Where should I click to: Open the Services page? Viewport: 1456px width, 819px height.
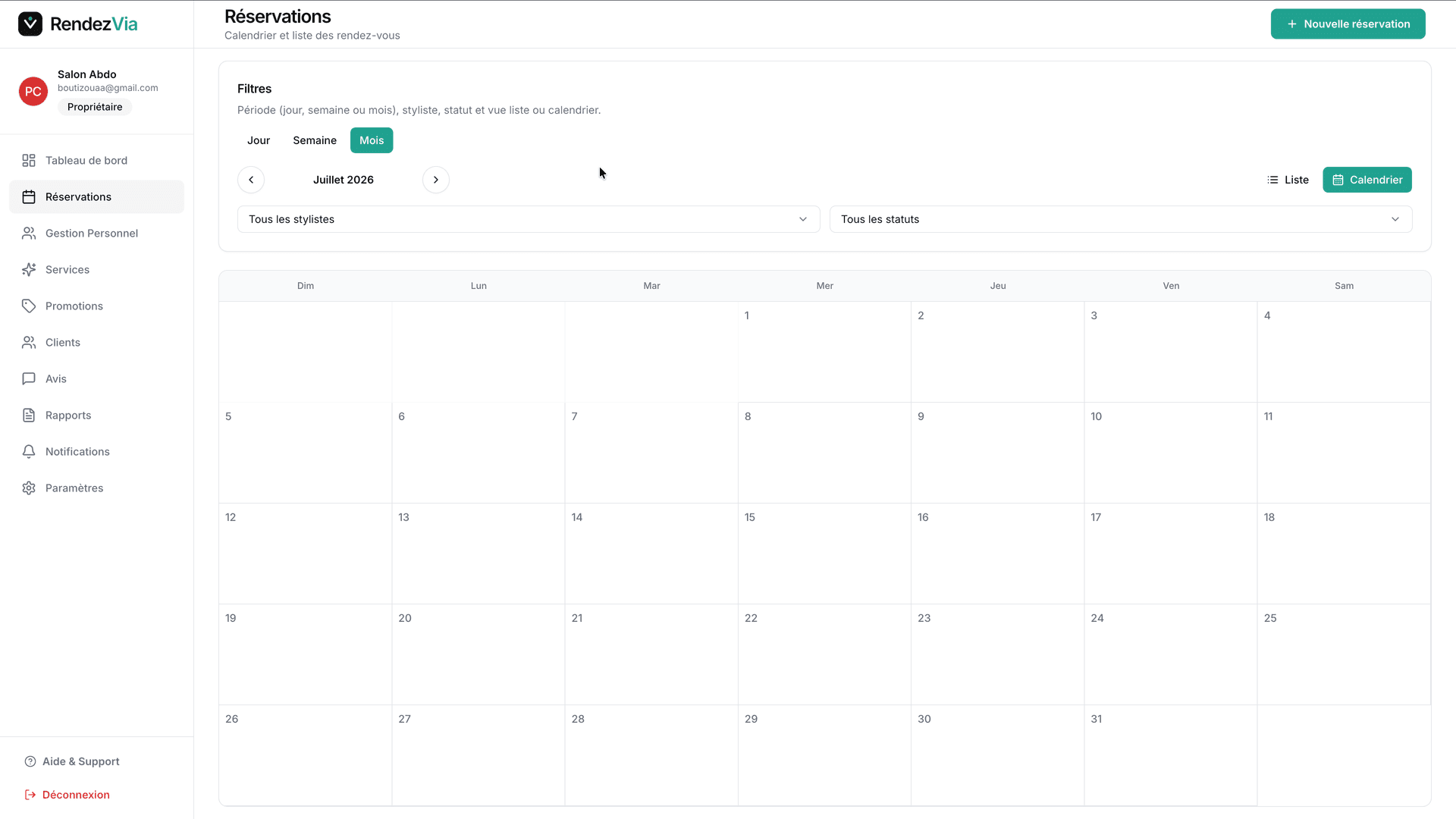click(x=96, y=270)
